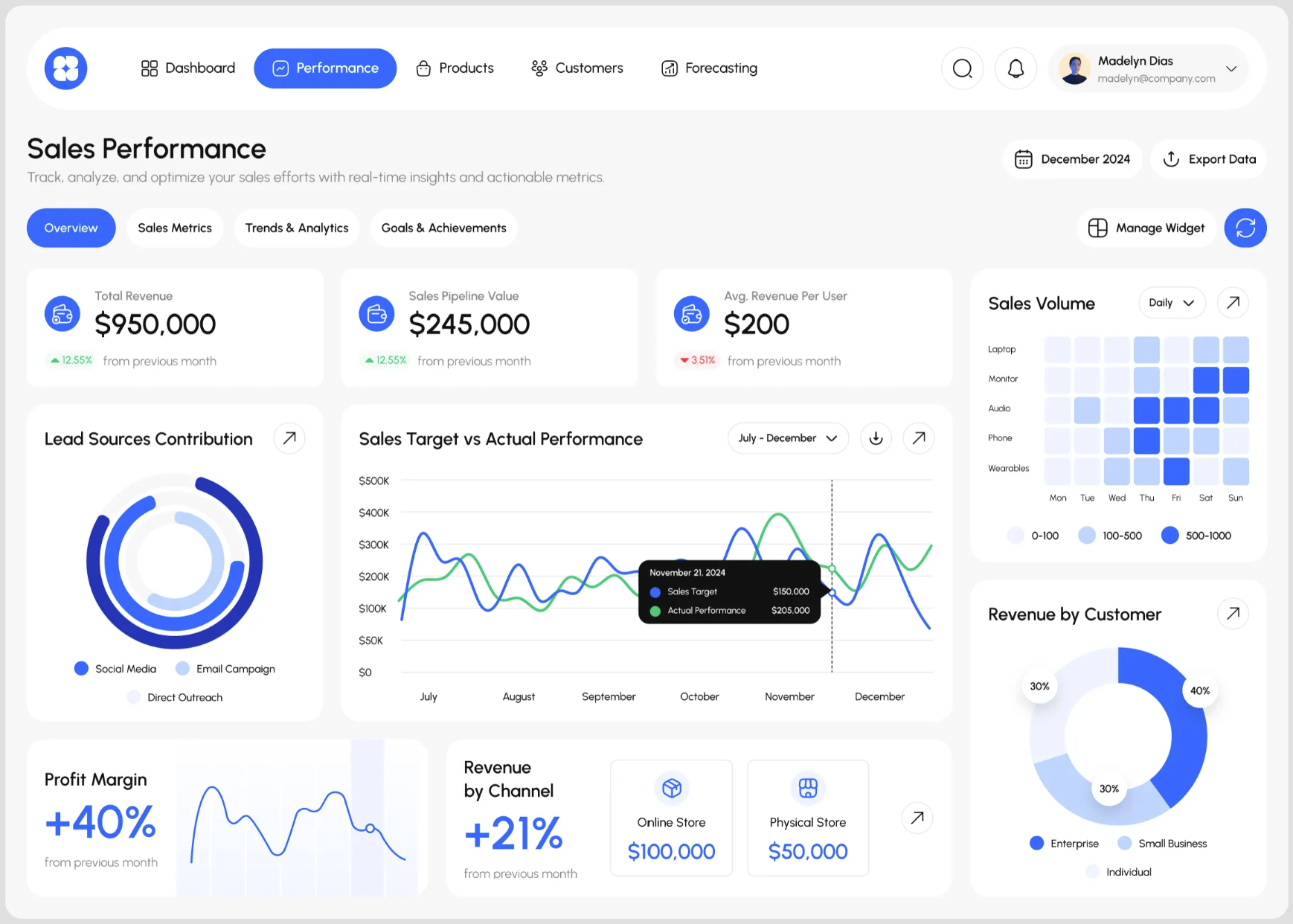Open the July - December range dropdown
Viewport: 1293px width, 924px height.
coord(787,438)
